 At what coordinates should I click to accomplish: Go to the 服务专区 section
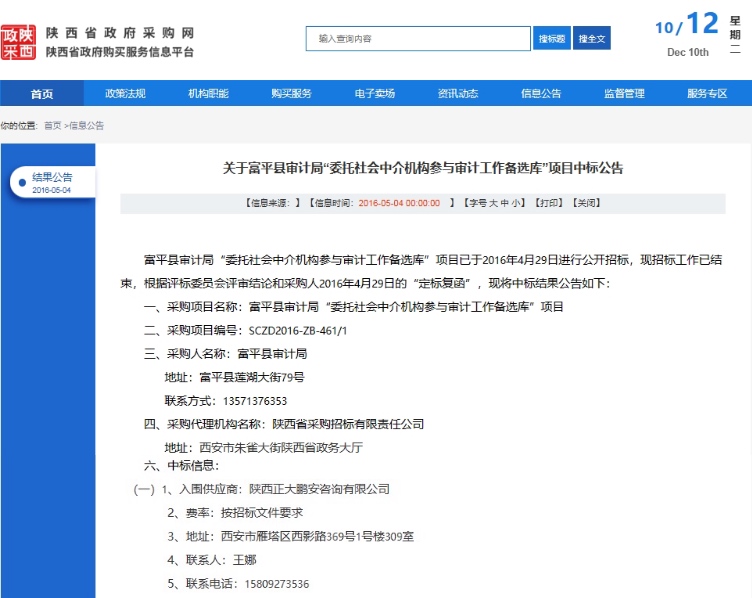point(707,94)
